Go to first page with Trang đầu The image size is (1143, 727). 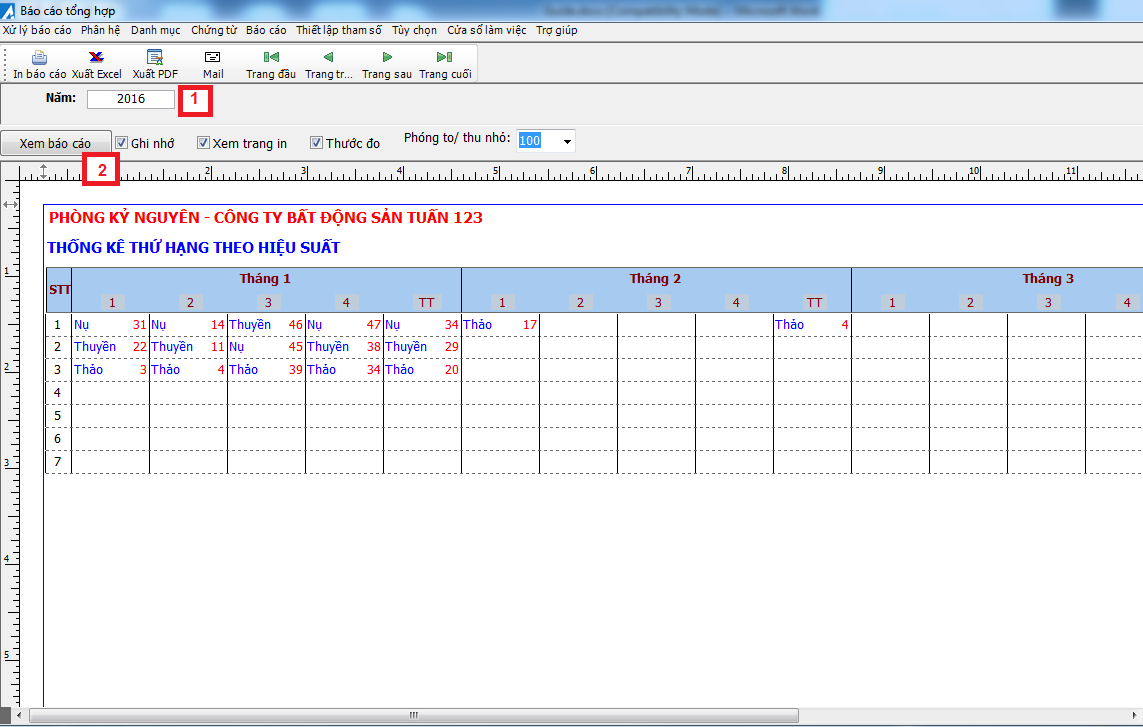tap(271, 58)
